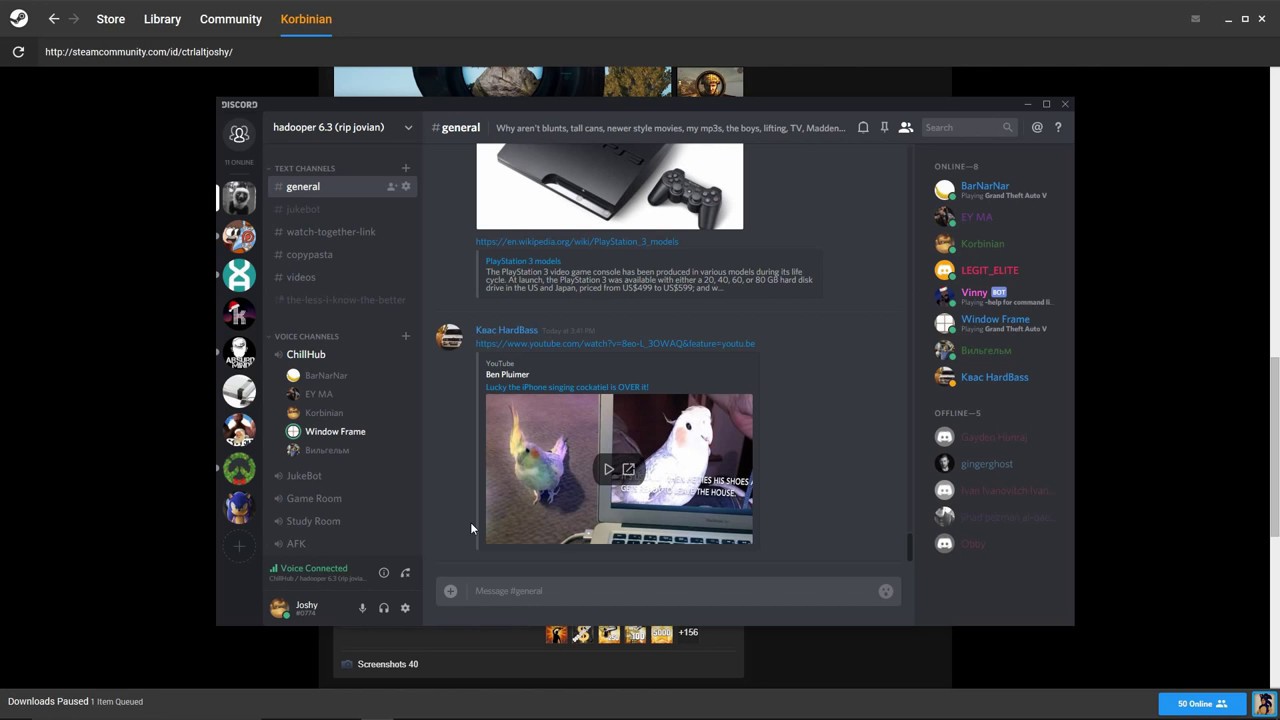This screenshot has width=1280, height=720.
Task: Attach a file to message
Action: [x=451, y=591]
